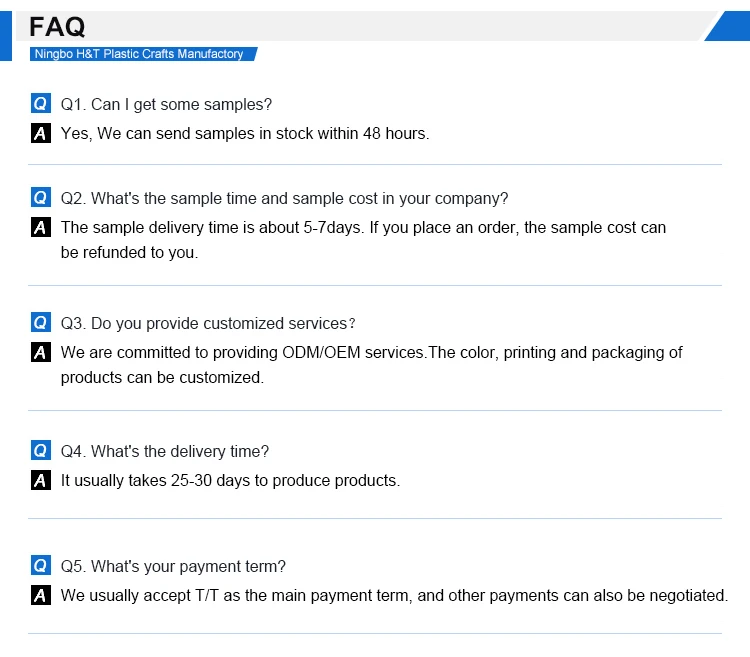Click the Q icon beside Q4 delivery time
750x657 pixels.
click(x=40, y=451)
